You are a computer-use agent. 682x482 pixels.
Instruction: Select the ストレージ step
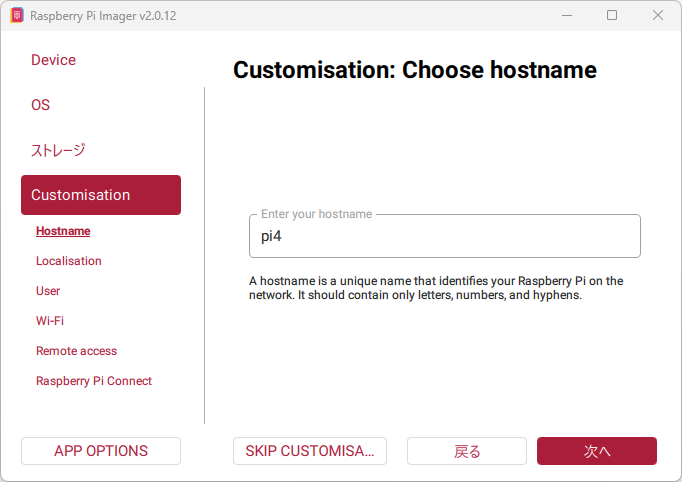(x=58, y=150)
